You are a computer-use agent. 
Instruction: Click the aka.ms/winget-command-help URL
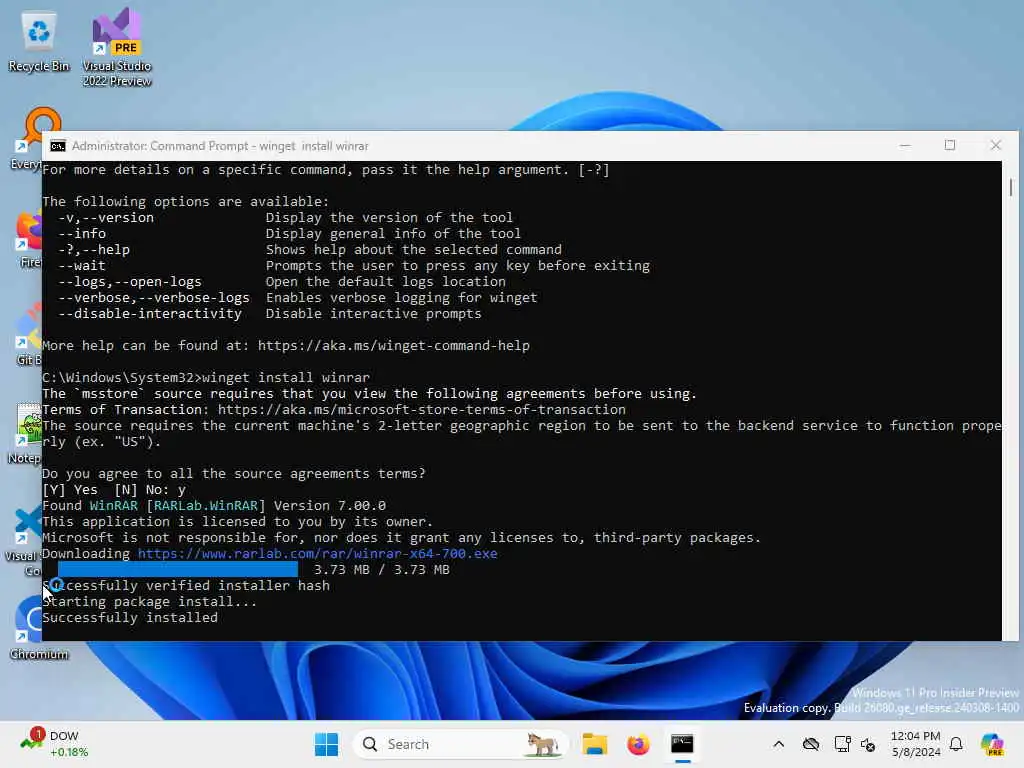coord(394,345)
